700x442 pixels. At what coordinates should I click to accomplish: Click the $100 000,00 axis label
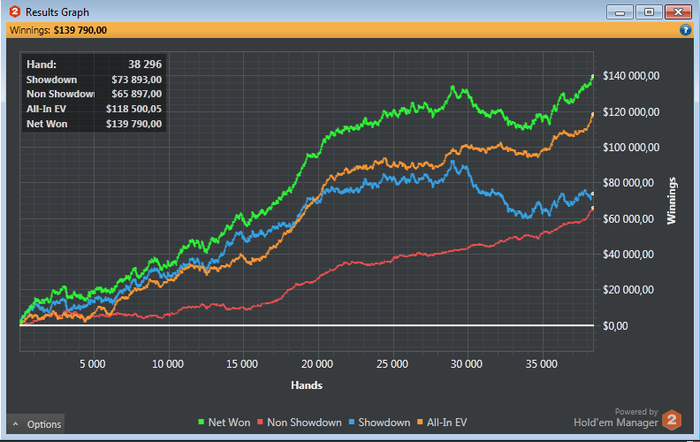[x=631, y=147]
